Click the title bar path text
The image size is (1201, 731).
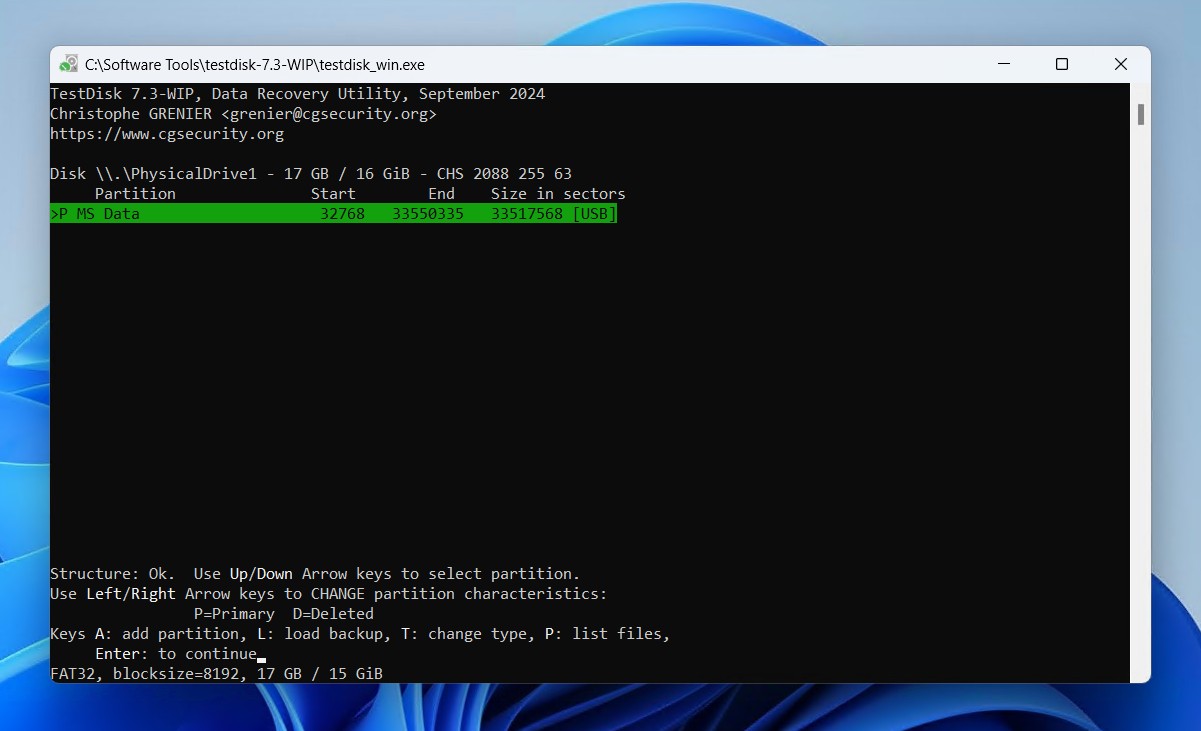[x=255, y=65]
